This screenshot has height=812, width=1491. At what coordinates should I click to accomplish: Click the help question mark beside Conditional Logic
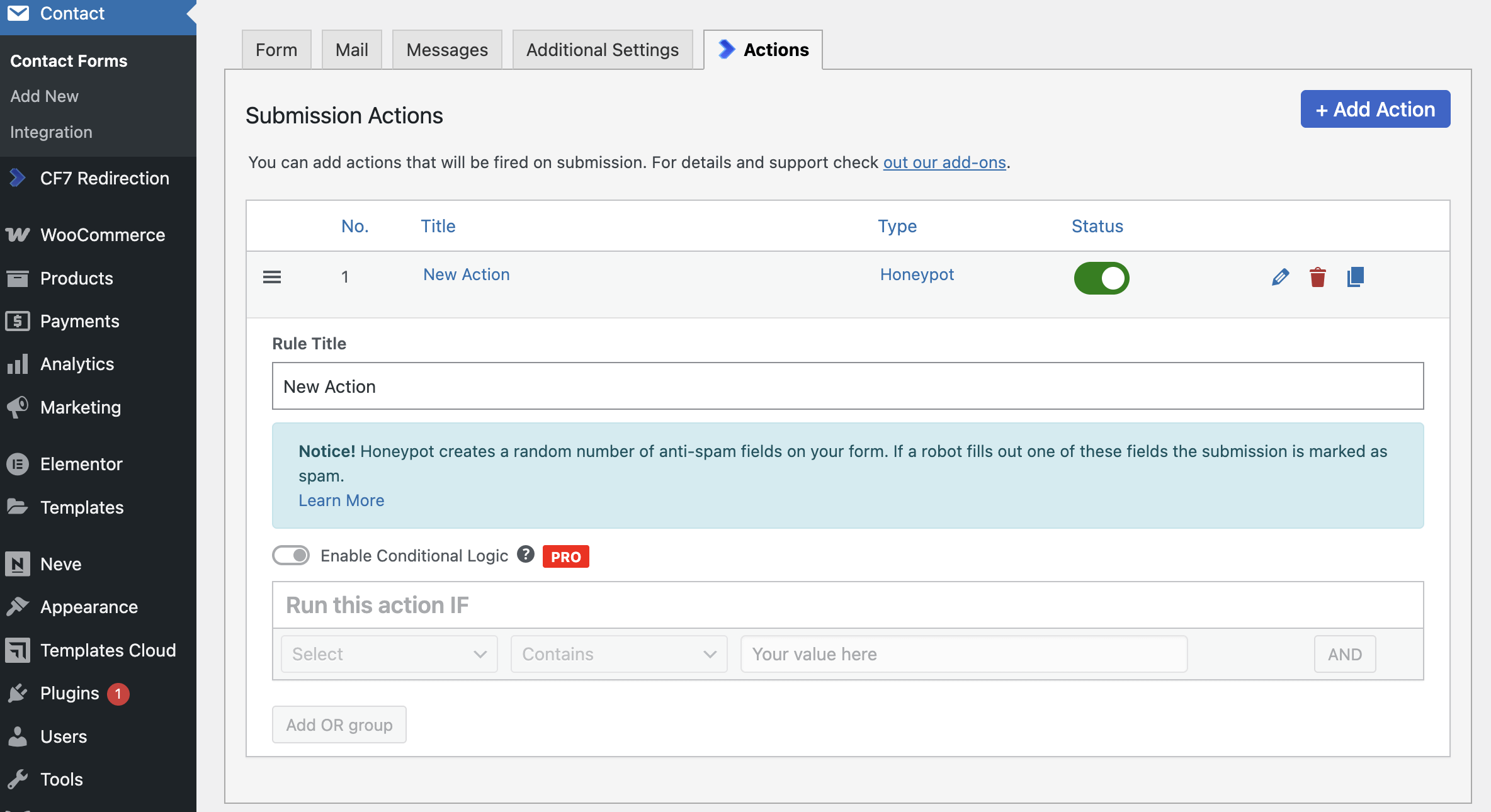[x=526, y=555]
